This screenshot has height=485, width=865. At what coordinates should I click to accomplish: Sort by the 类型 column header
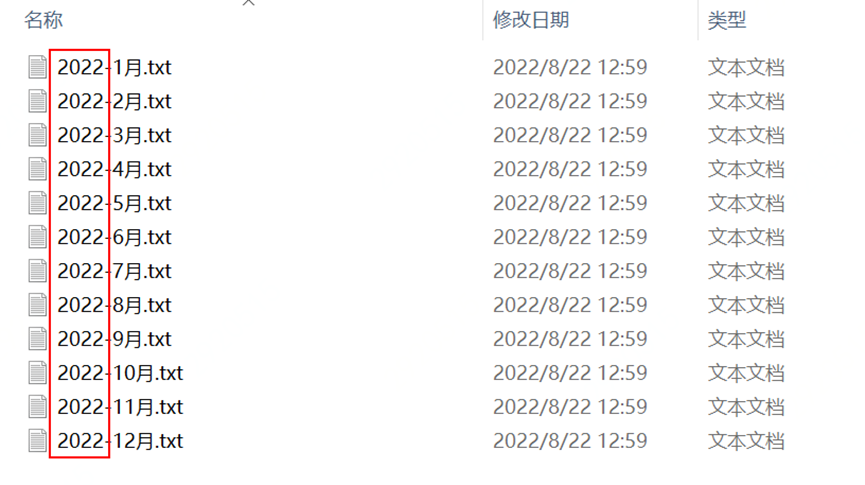coord(727,20)
